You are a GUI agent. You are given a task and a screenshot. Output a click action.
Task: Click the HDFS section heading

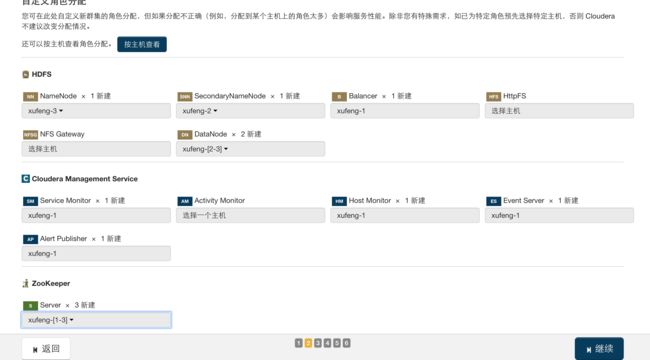pyautogui.click(x=41, y=74)
